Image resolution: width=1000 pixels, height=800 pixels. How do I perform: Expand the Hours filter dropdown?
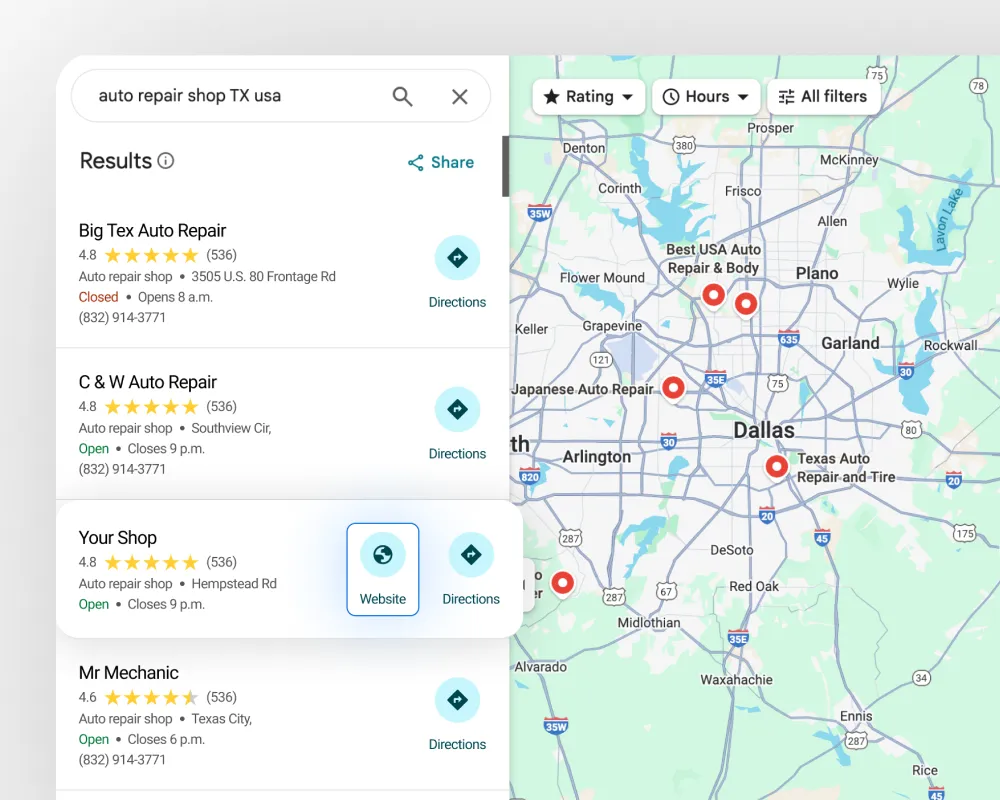point(706,97)
